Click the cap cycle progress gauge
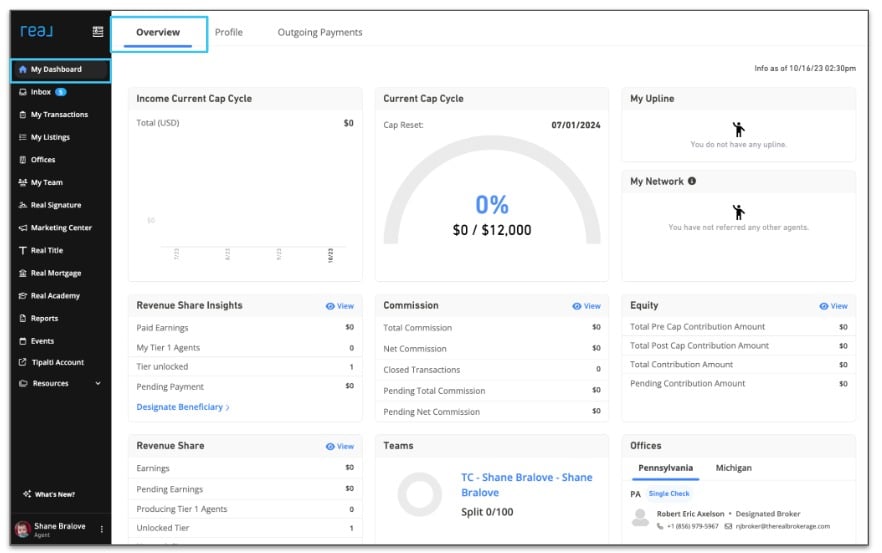The width and height of the screenshot is (882, 553). coord(492,205)
